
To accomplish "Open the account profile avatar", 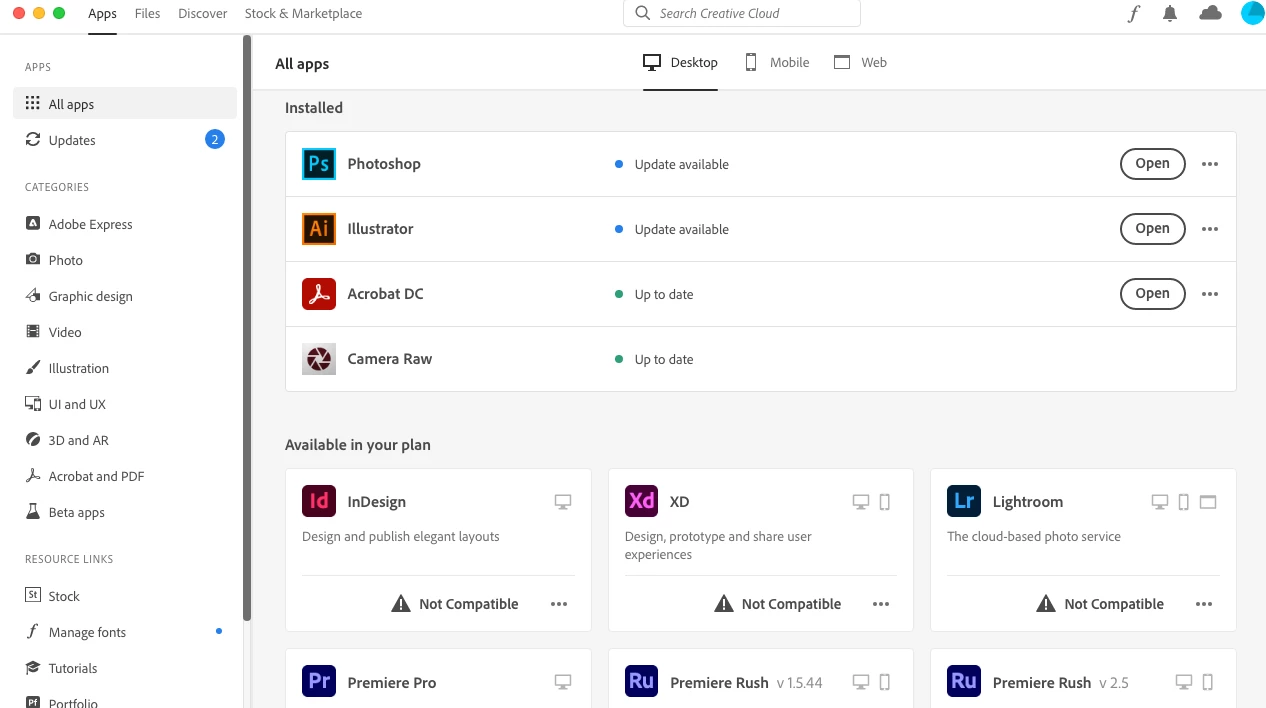I will (x=1252, y=13).
